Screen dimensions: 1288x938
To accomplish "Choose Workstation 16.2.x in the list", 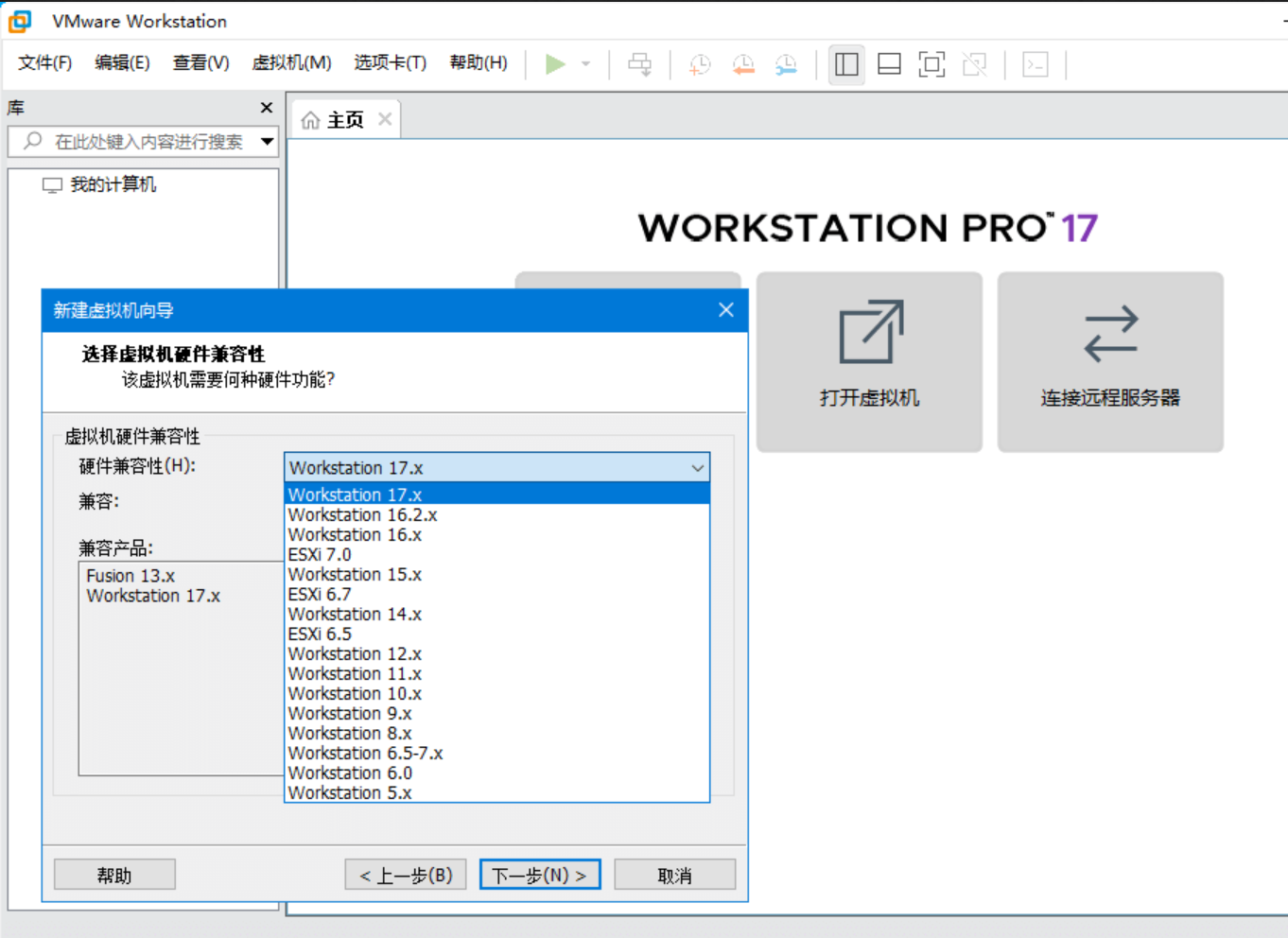I will pyautogui.click(x=497, y=514).
